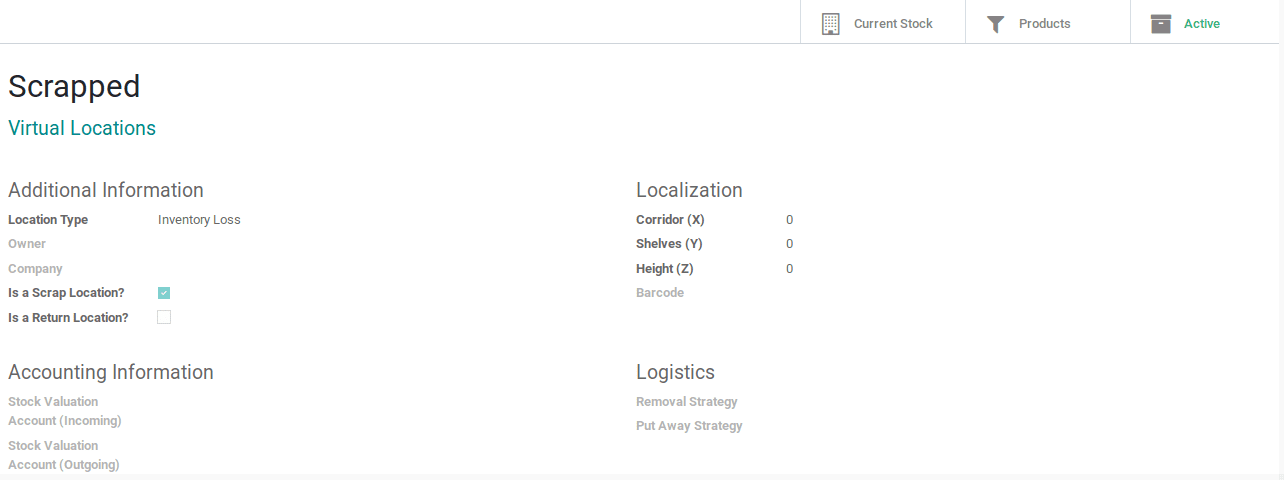The image size is (1284, 480).
Task: Click the Height (Z) value field
Action: point(789,269)
